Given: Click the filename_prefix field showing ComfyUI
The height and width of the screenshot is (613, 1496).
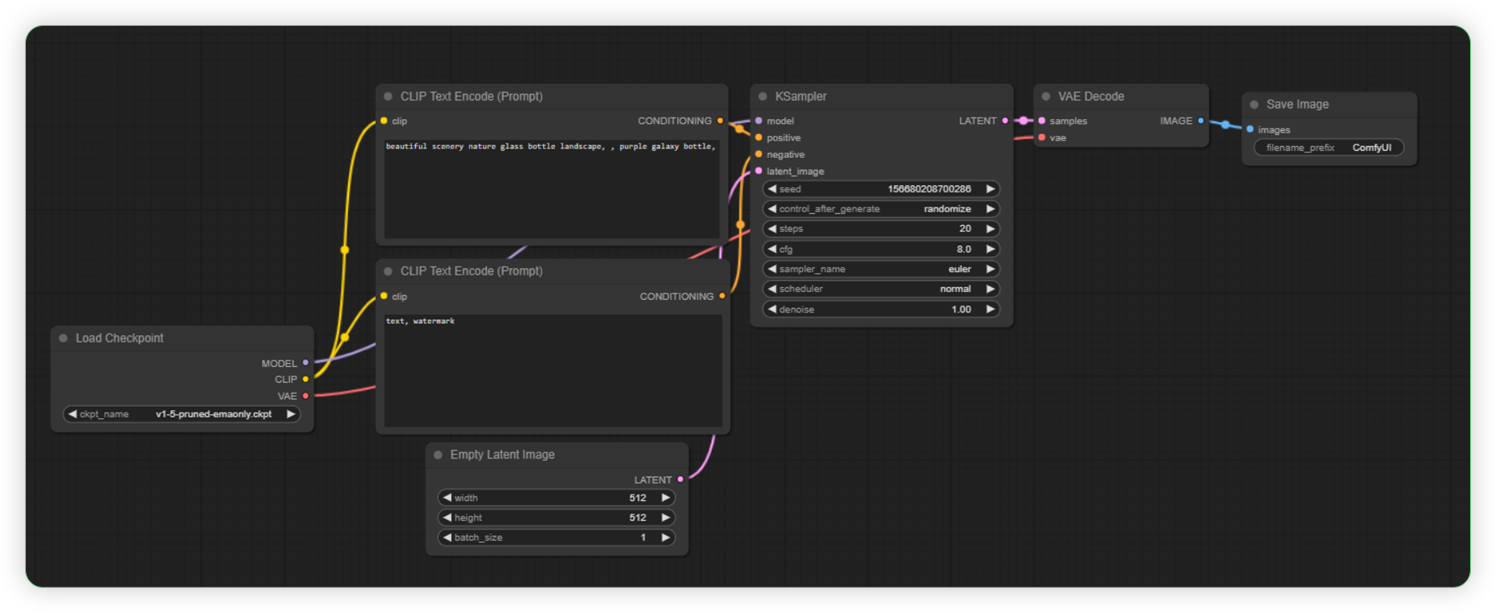Looking at the screenshot, I should [x=1330, y=147].
